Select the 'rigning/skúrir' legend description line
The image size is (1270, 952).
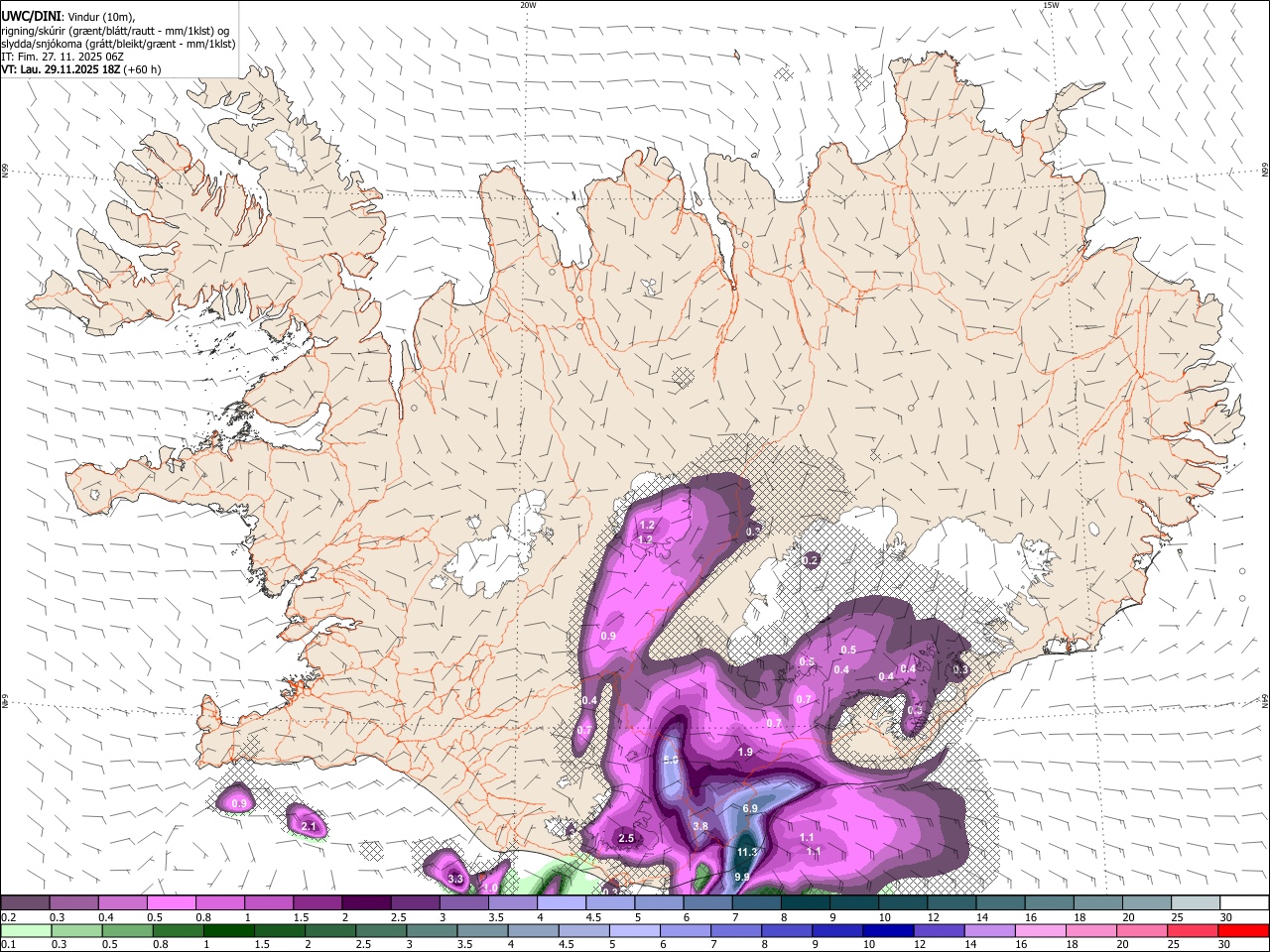115,31
